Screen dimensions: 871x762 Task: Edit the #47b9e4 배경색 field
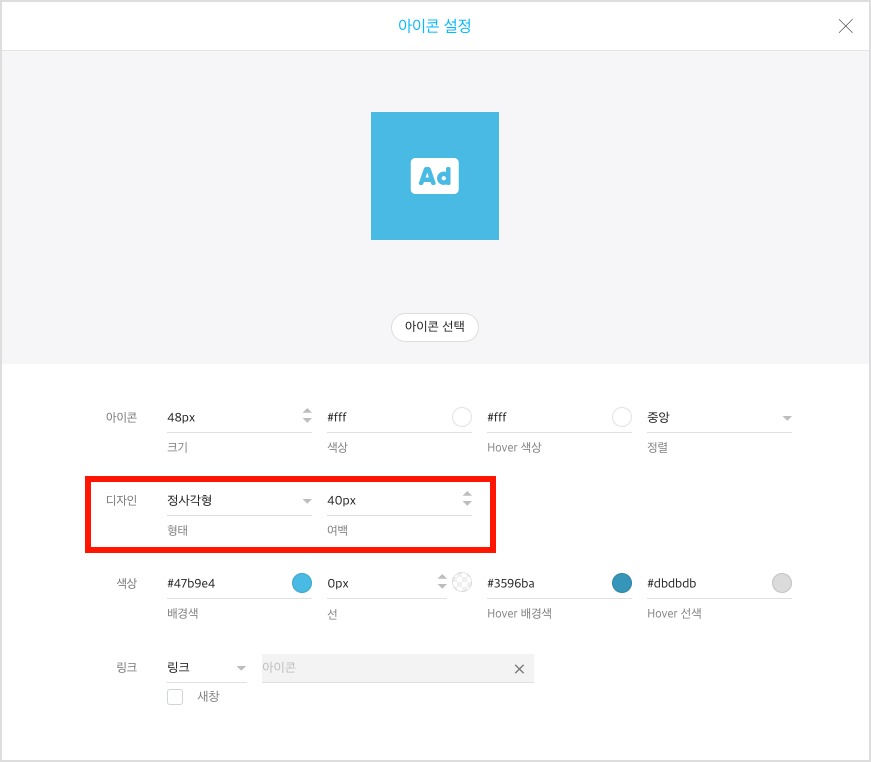tap(228, 584)
